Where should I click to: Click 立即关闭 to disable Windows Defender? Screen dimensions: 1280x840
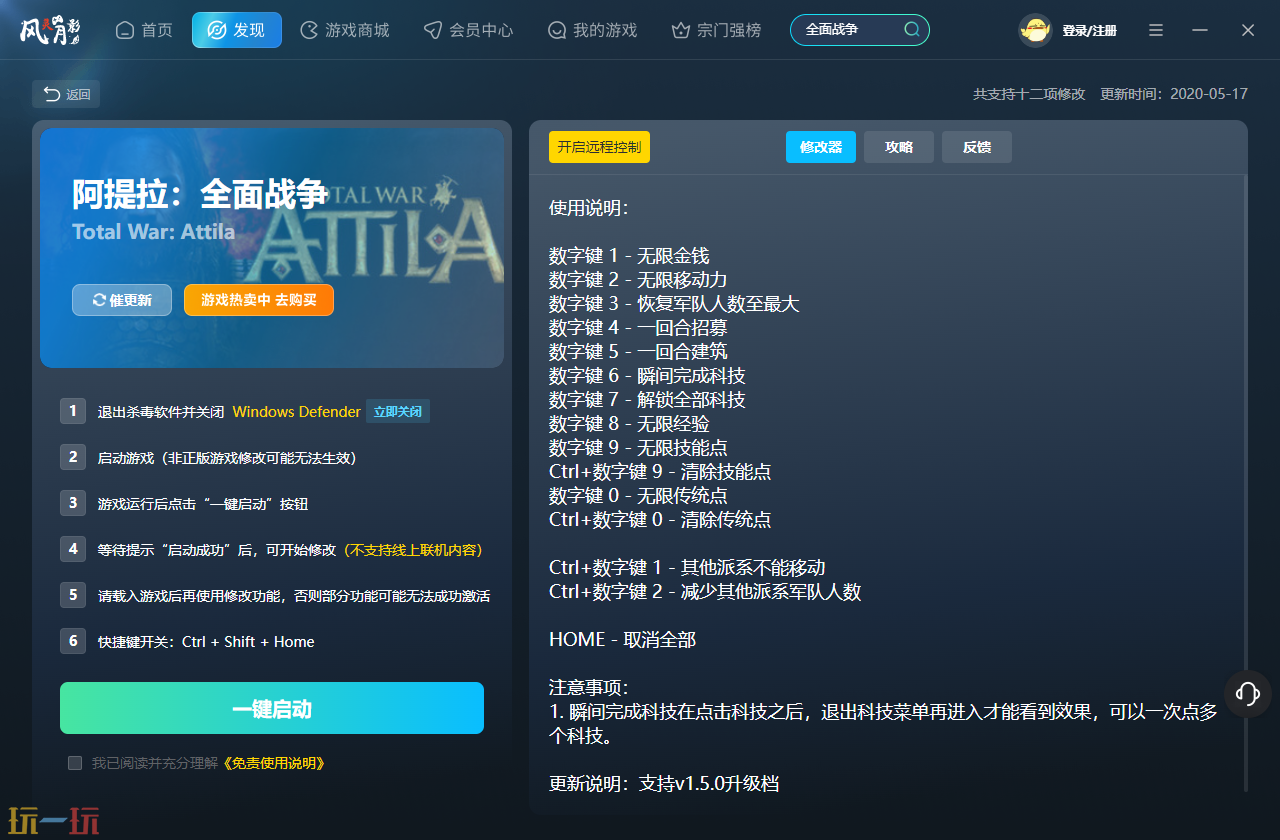398,411
